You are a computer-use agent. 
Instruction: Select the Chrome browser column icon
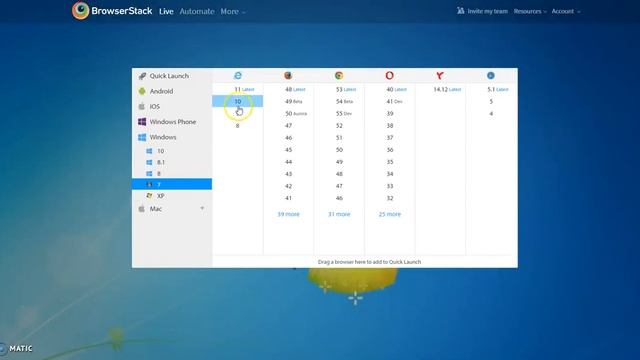[x=339, y=76]
